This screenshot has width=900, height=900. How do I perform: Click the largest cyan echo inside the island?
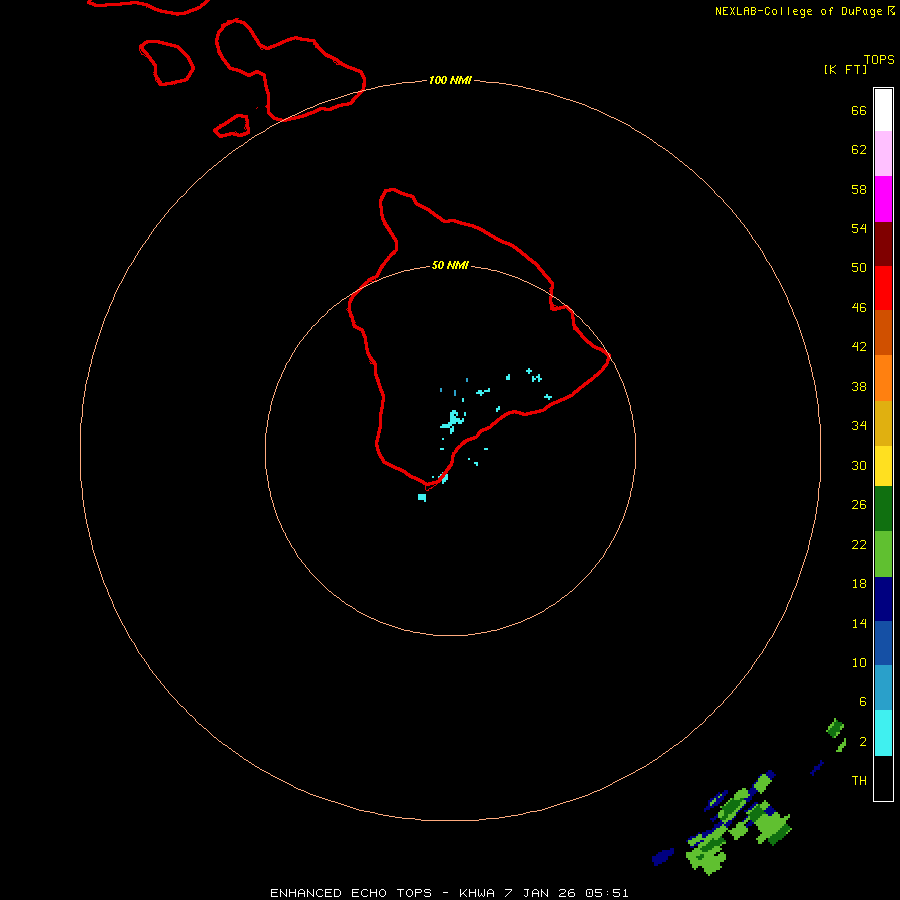tap(453, 421)
